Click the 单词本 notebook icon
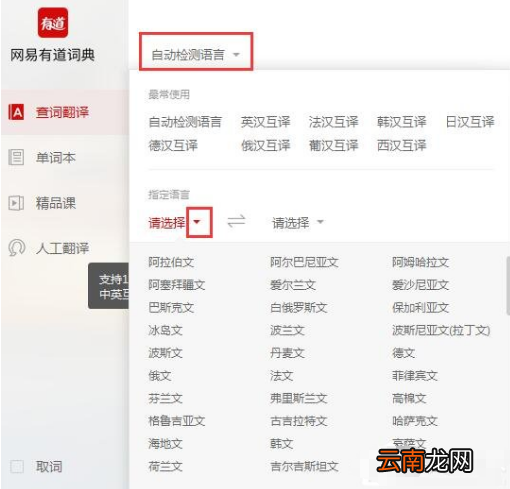This screenshot has width=510, height=489. tap(16, 157)
